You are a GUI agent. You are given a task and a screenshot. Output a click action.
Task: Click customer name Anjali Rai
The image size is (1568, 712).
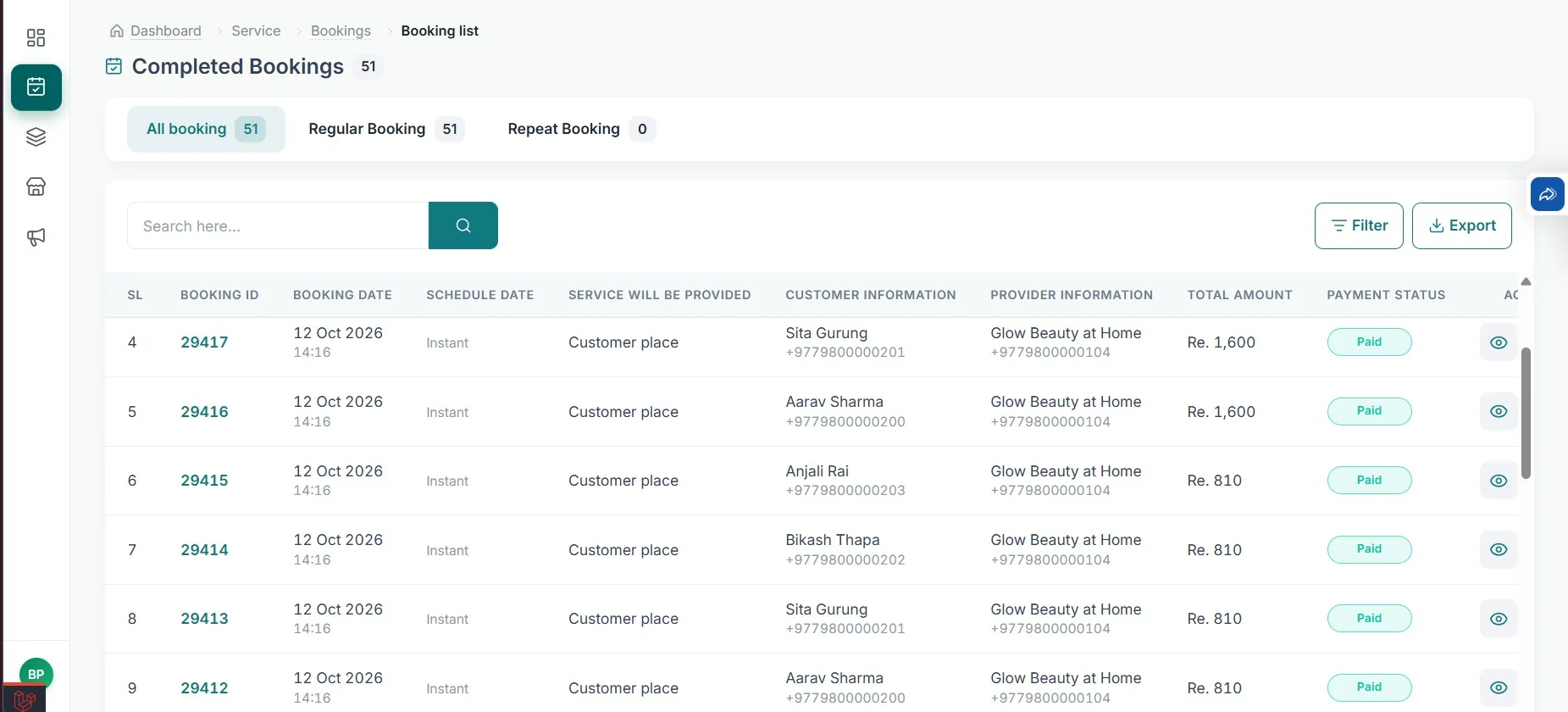pyautogui.click(x=817, y=471)
